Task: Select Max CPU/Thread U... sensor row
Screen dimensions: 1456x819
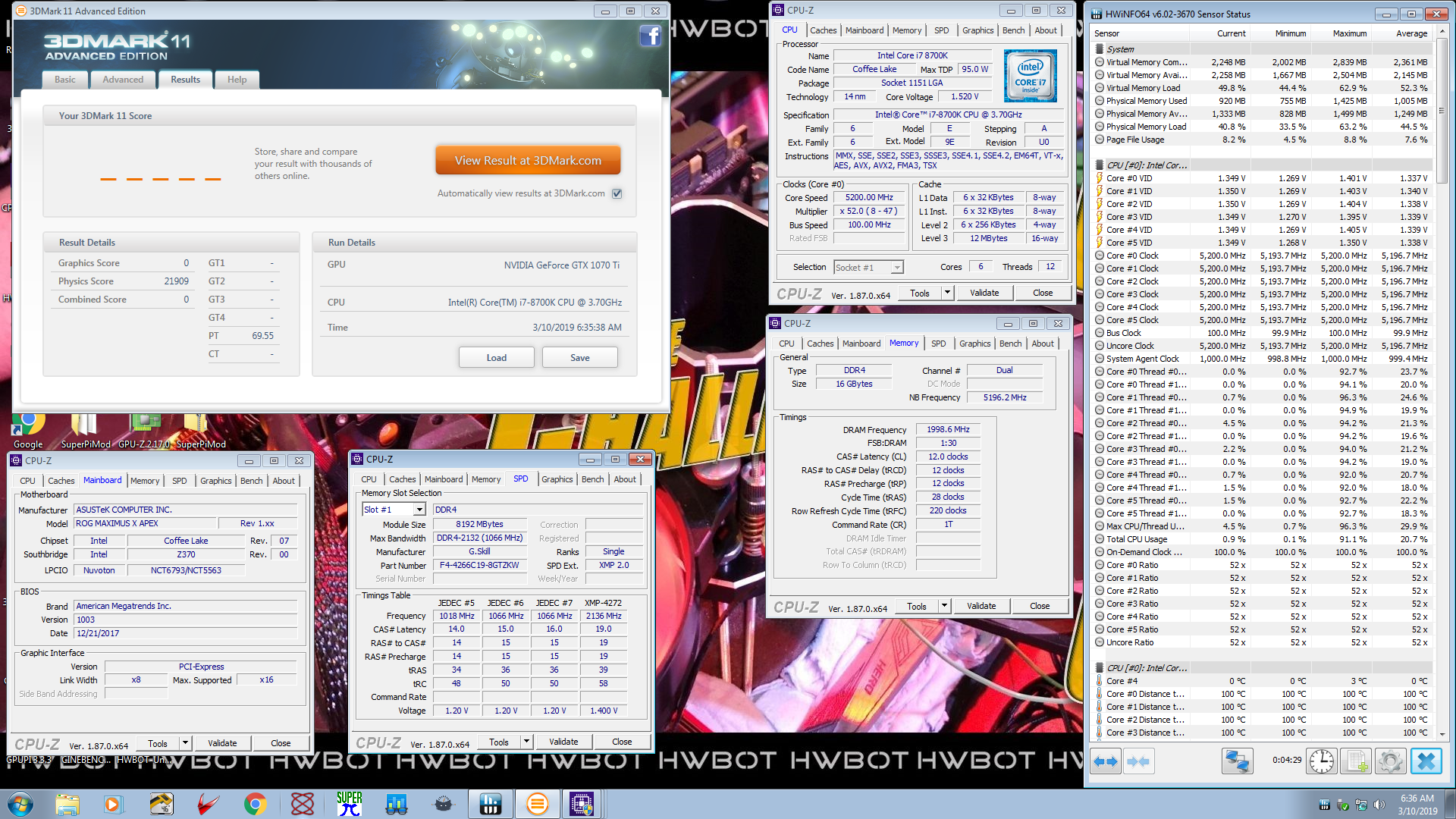Action: tap(1263, 526)
